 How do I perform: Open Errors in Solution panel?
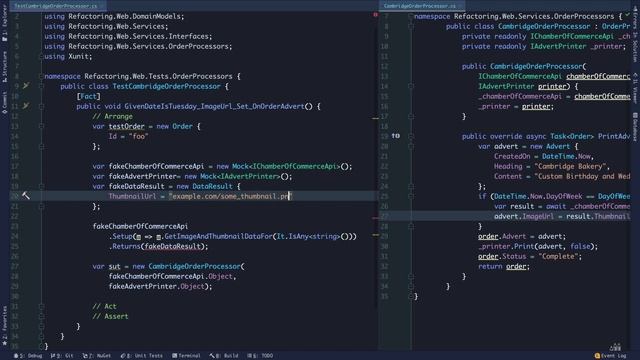pos(635,35)
